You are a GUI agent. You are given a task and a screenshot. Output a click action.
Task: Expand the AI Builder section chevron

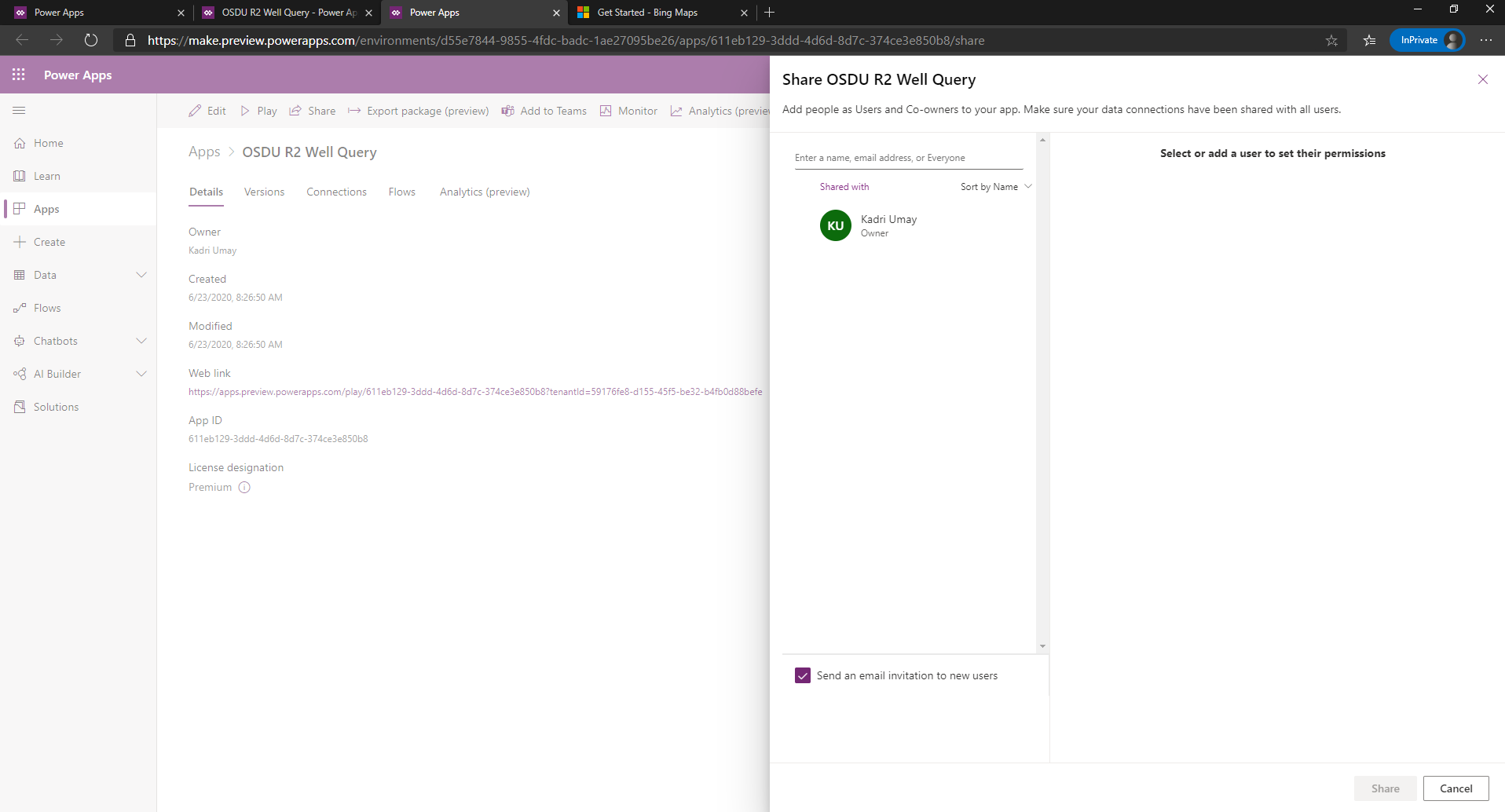(x=141, y=374)
